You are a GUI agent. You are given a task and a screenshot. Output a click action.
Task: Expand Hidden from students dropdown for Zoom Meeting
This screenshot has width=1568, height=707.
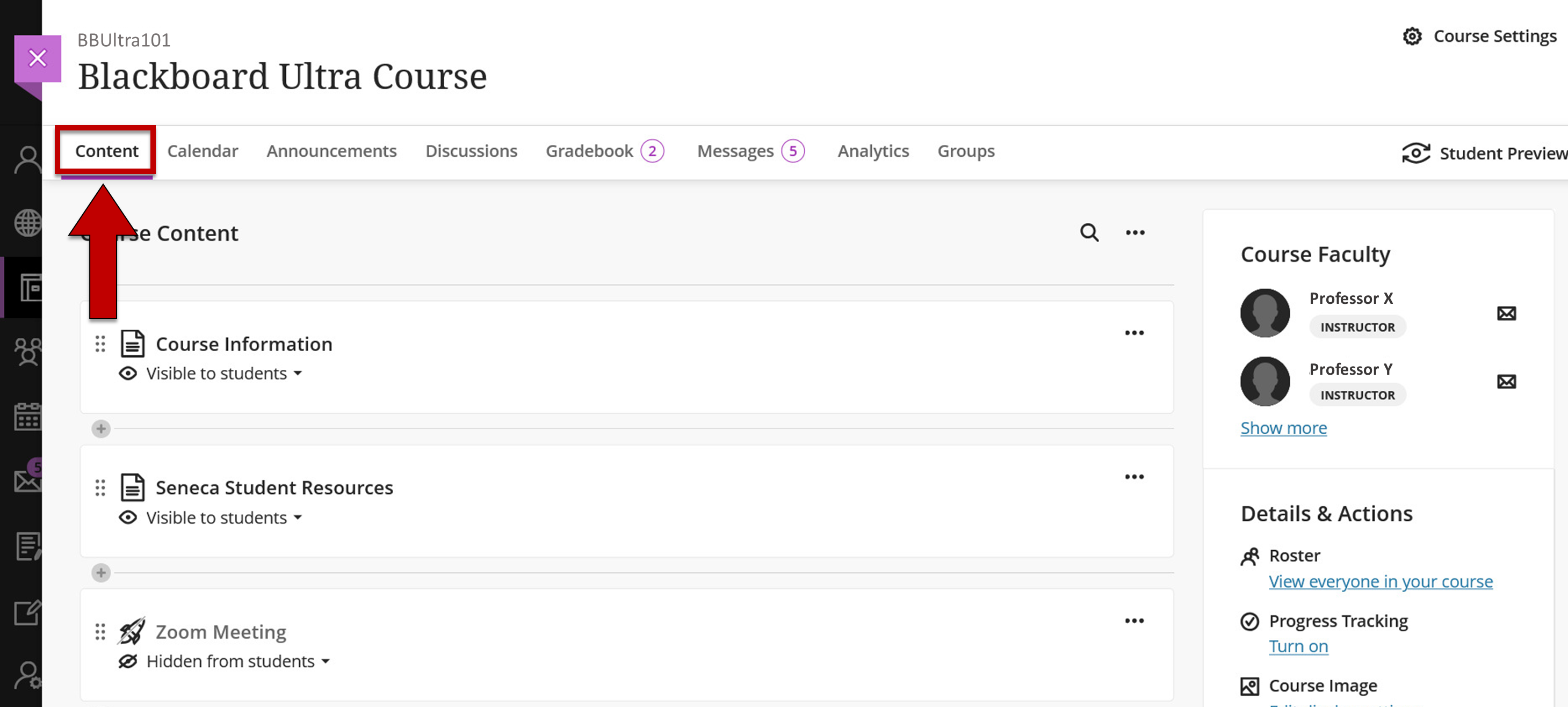coord(325,661)
